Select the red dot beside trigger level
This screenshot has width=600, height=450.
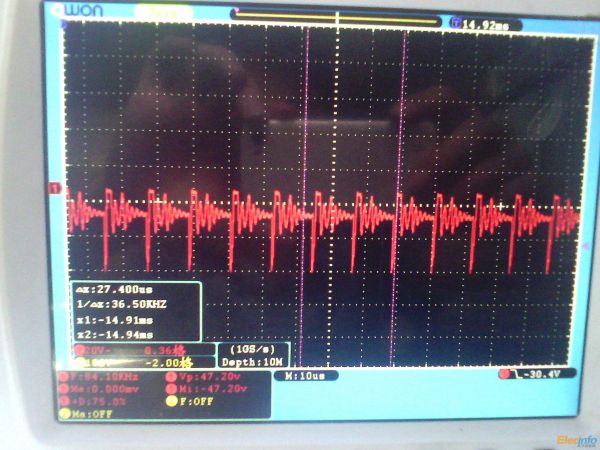coord(505,374)
